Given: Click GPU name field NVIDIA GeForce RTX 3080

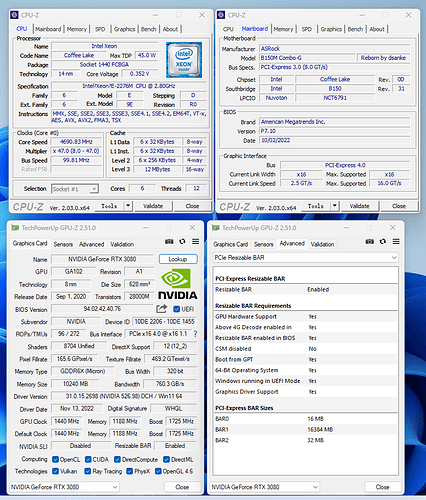Looking at the screenshot, I should 102,259.
